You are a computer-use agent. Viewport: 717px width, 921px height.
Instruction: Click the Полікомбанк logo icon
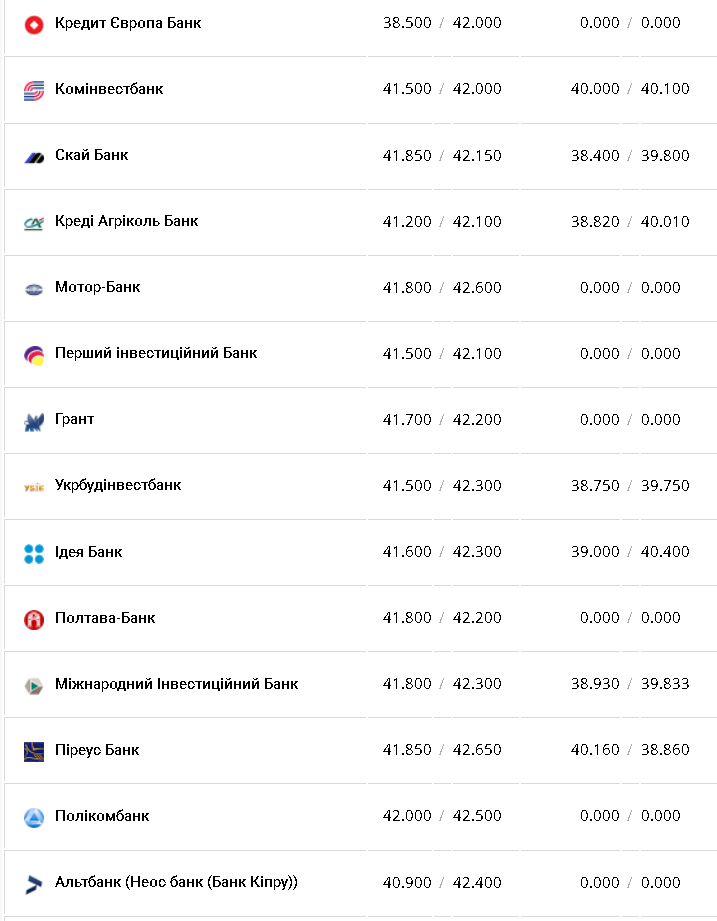pyautogui.click(x=34, y=817)
